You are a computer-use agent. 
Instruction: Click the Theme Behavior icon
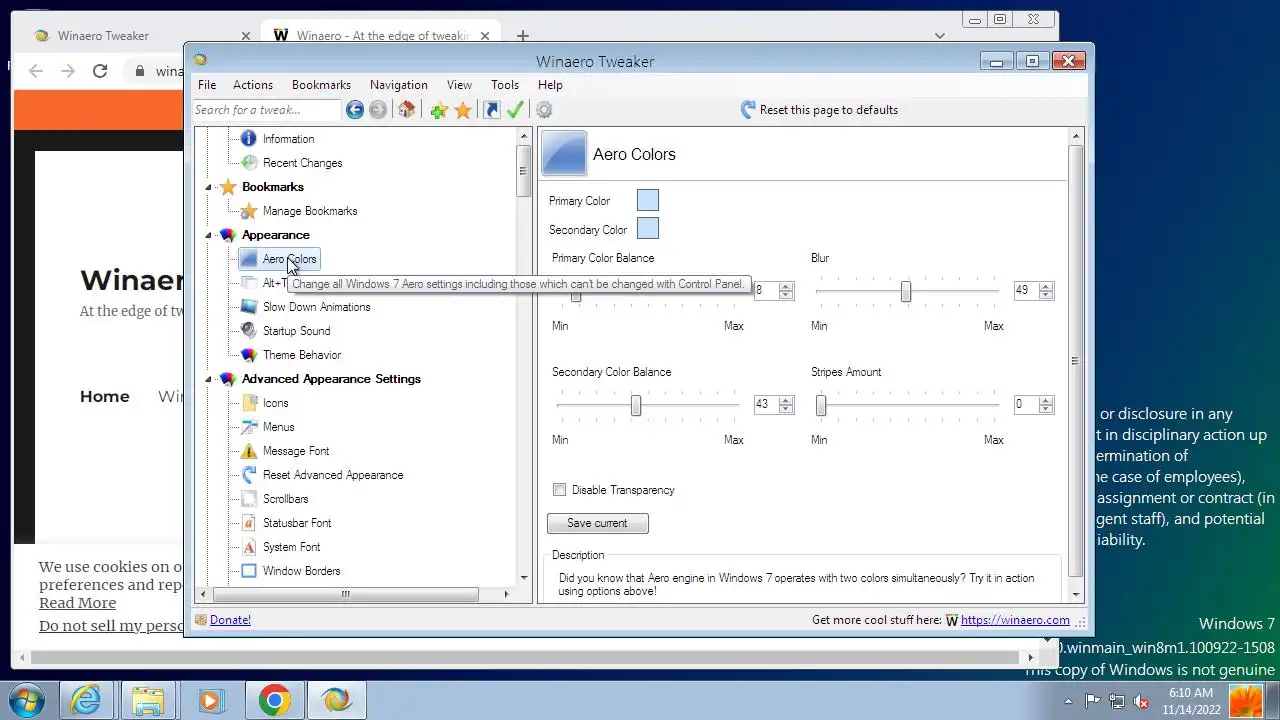(x=249, y=355)
